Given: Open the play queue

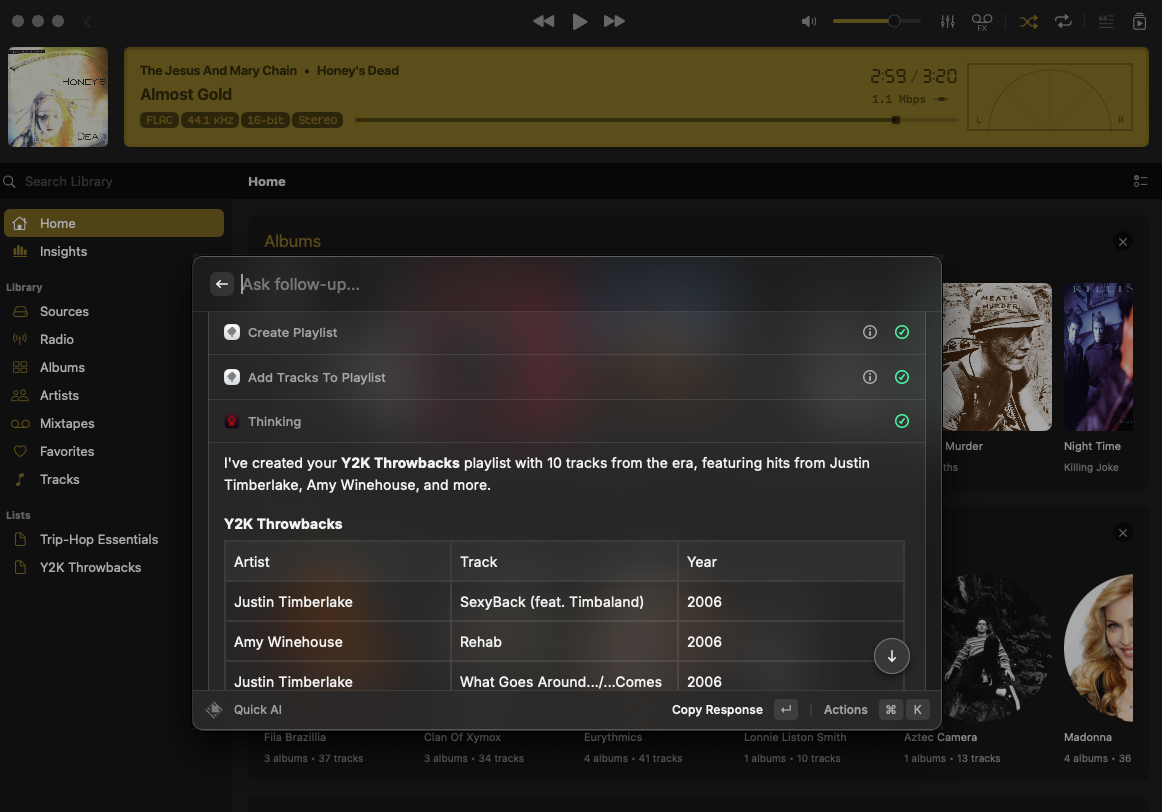Looking at the screenshot, I should pyautogui.click(x=1139, y=21).
